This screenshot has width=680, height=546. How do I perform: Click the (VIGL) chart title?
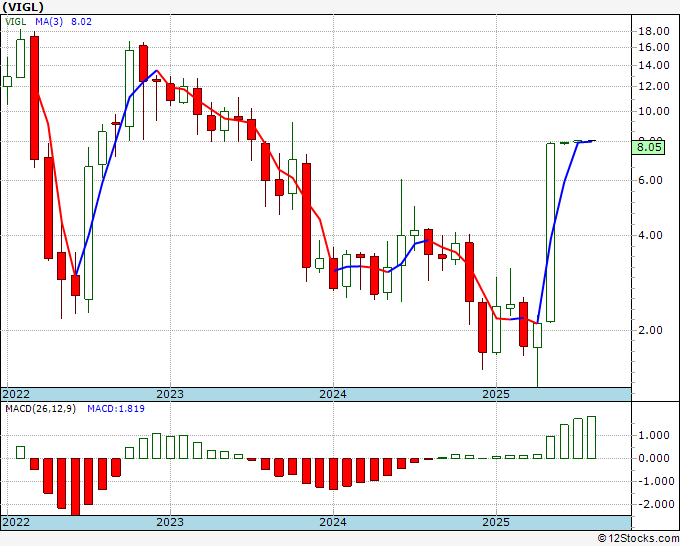[23, 7]
